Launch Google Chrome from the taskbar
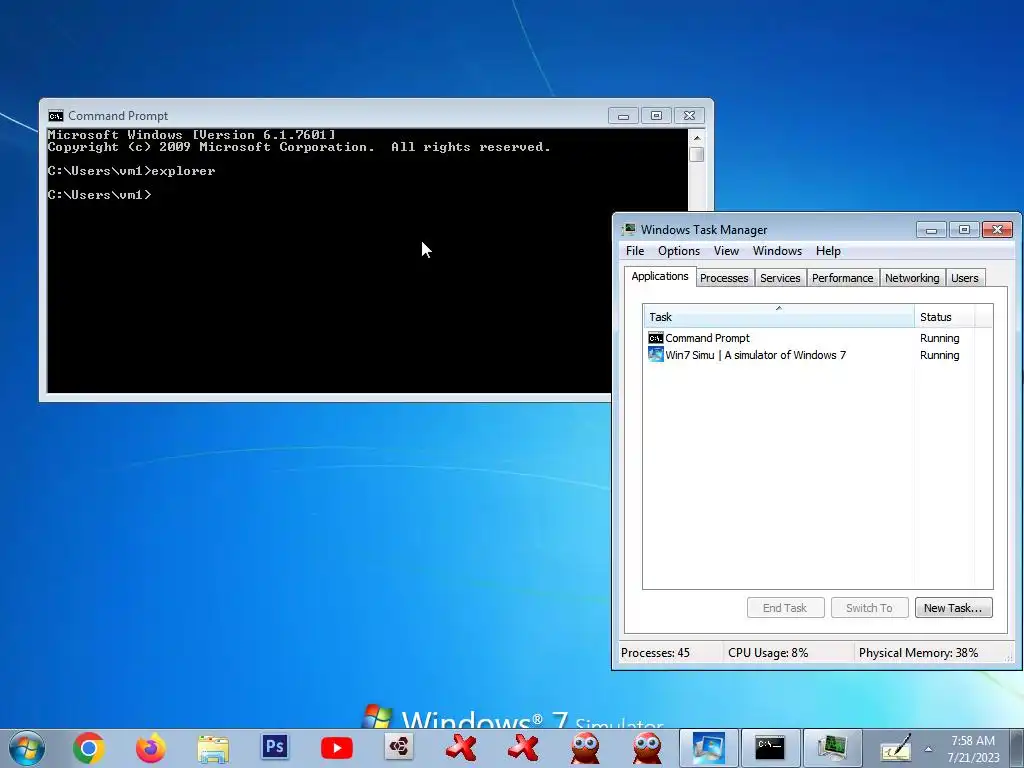 [x=89, y=748]
